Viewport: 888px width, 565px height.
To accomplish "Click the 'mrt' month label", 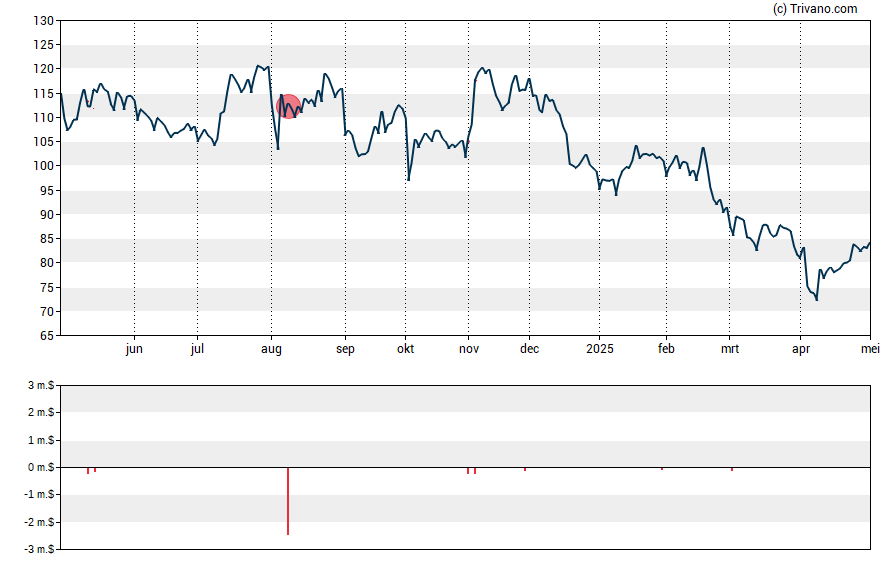I will 730,349.
